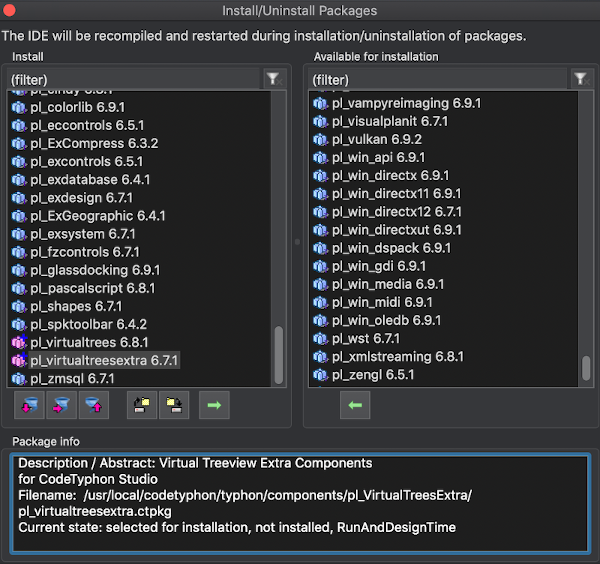The height and width of the screenshot is (564, 600).
Task: Select pl_win_directx11 6.9.1 in Available list
Action: 396,194
